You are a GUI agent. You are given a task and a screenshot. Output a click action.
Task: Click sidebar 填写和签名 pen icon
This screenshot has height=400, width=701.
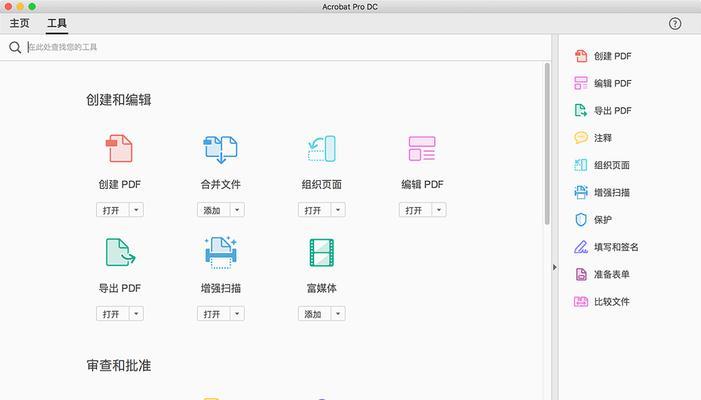pyautogui.click(x=581, y=247)
